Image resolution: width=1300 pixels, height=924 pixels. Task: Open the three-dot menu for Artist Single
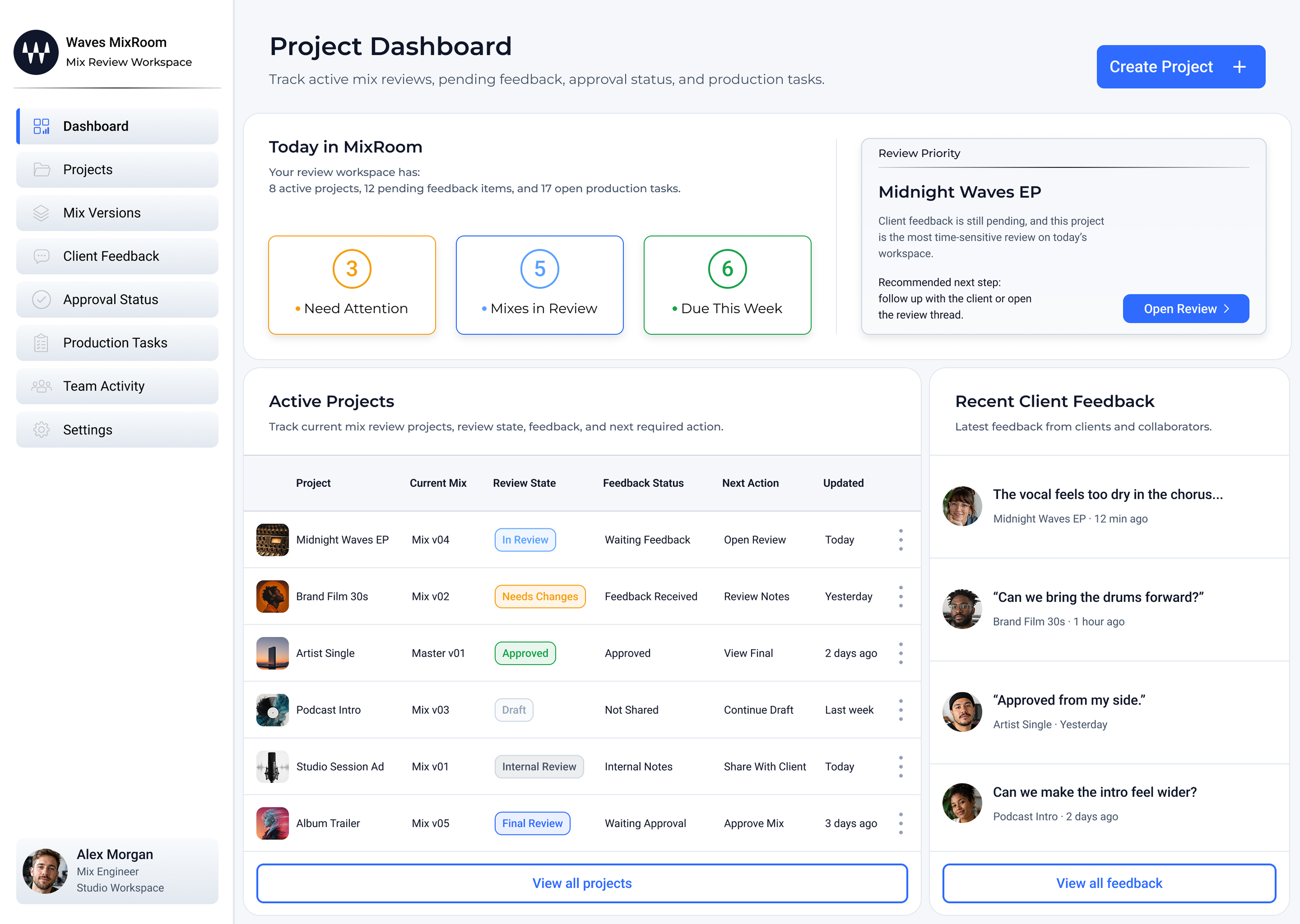pos(901,653)
